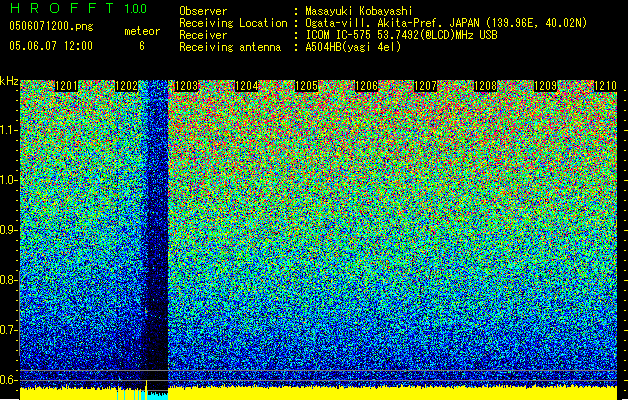Click the 1208 time marker
This screenshot has width=629, height=400.
click(x=485, y=86)
